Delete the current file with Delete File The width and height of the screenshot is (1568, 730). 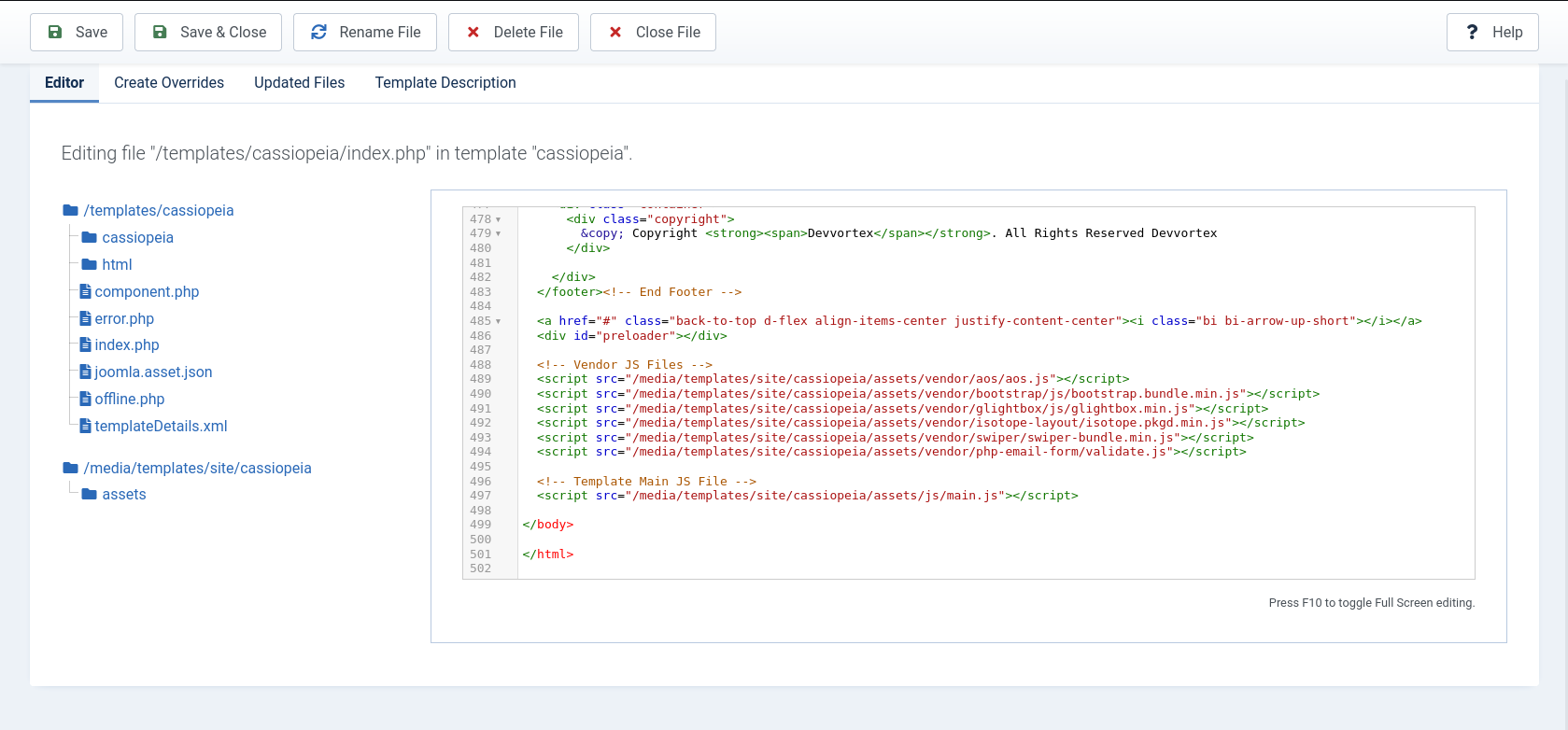pos(514,33)
